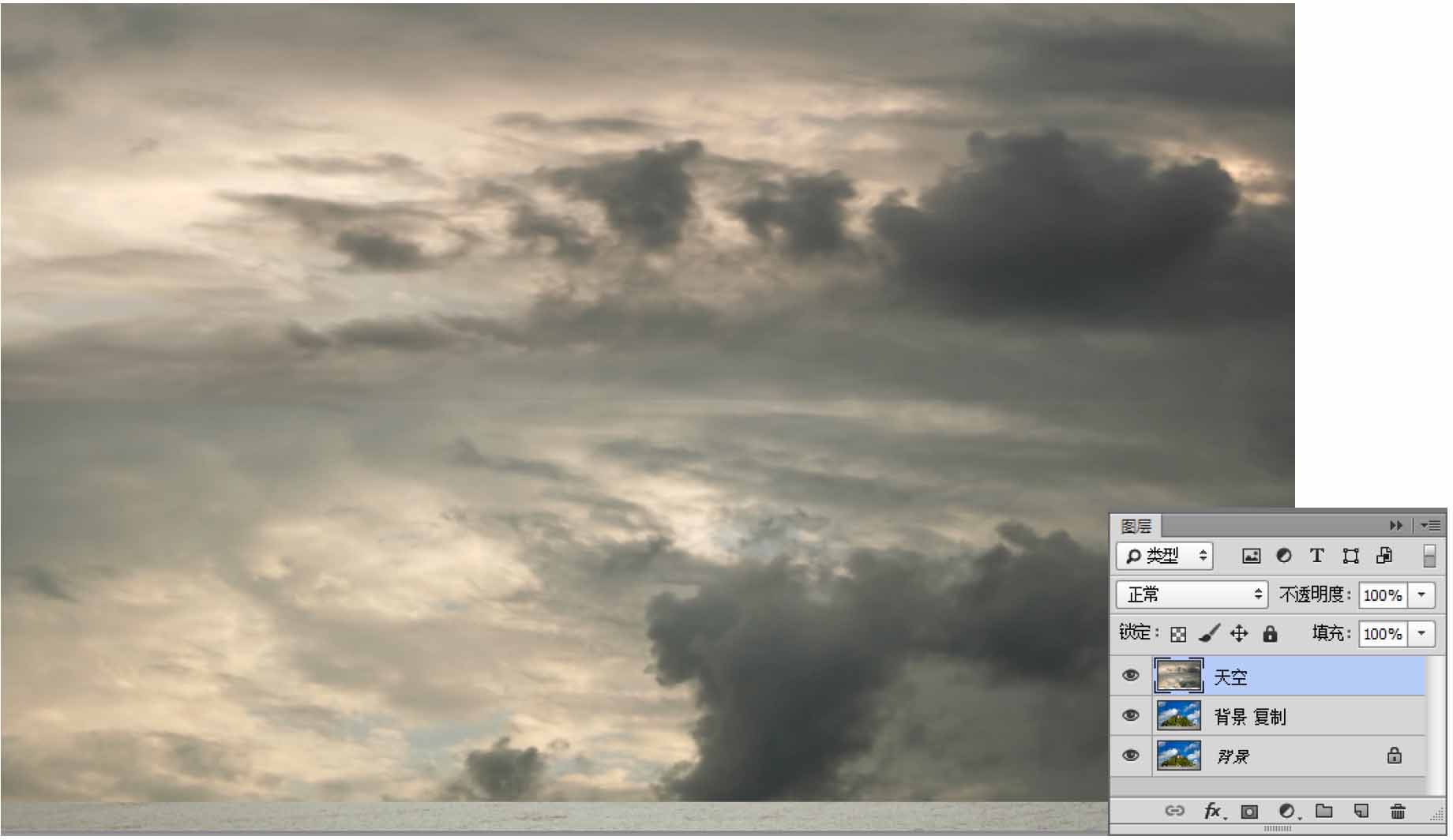
Task: Delete layer with trash icon
Action: [x=1398, y=812]
